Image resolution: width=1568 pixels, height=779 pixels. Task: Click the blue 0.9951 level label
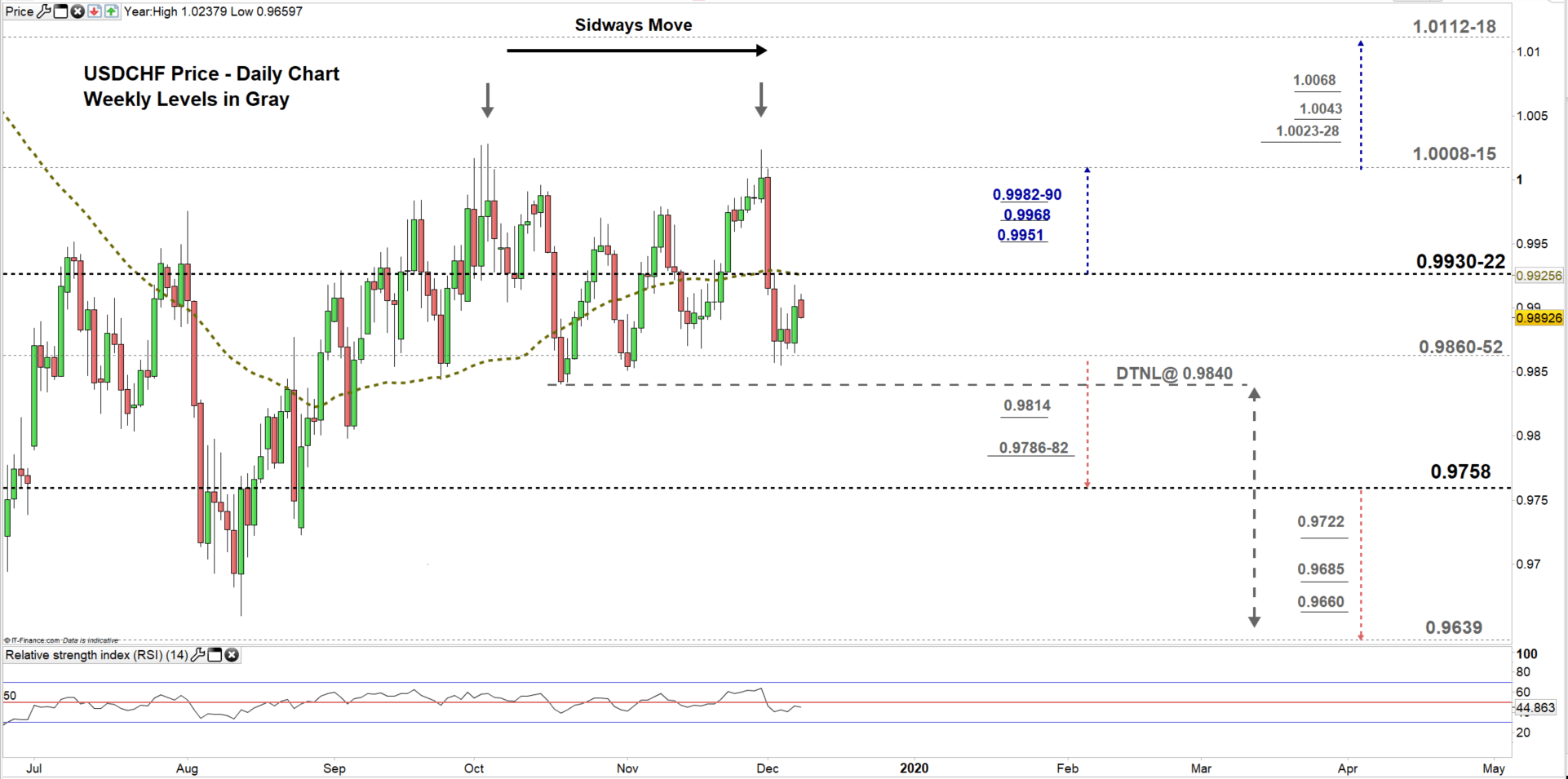tap(1021, 235)
